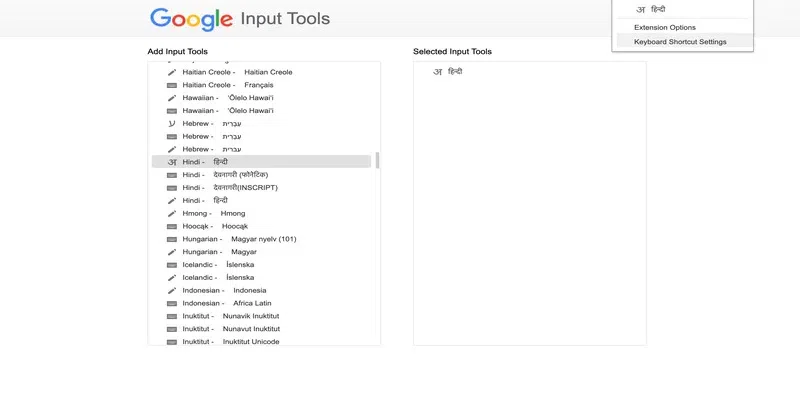Click the pencil icon beside Haitian Creole - Haitian Creole
This screenshot has height=400, width=800.
point(172,72)
